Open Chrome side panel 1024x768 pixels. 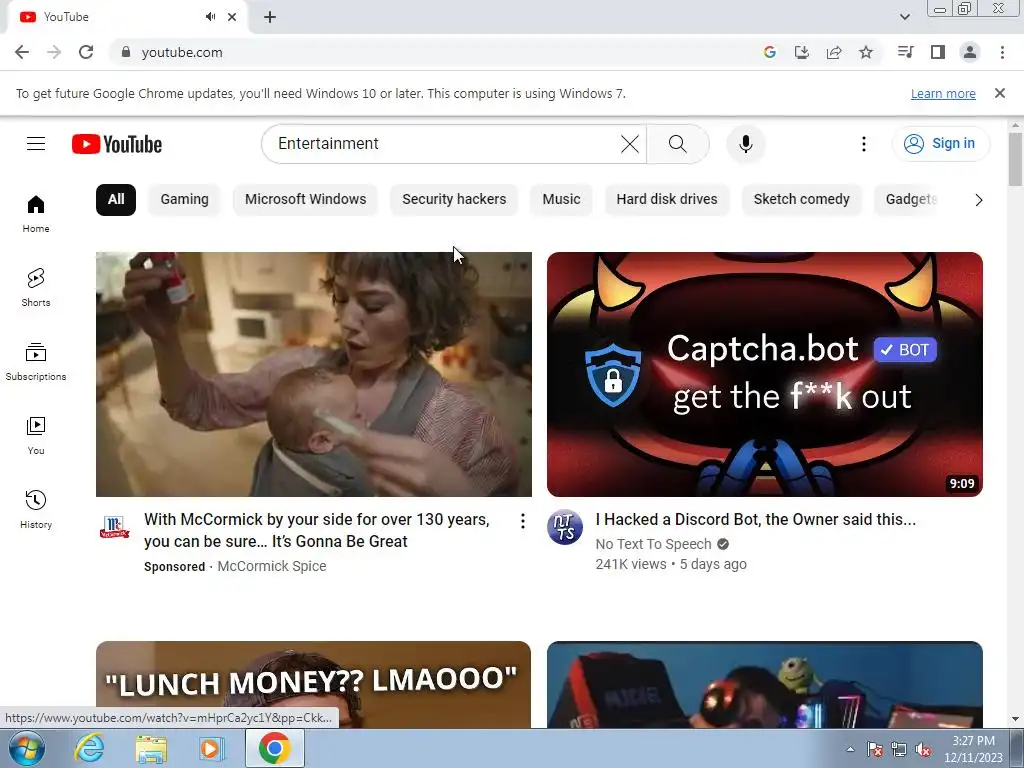pyautogui.click(x=938, y=52)
